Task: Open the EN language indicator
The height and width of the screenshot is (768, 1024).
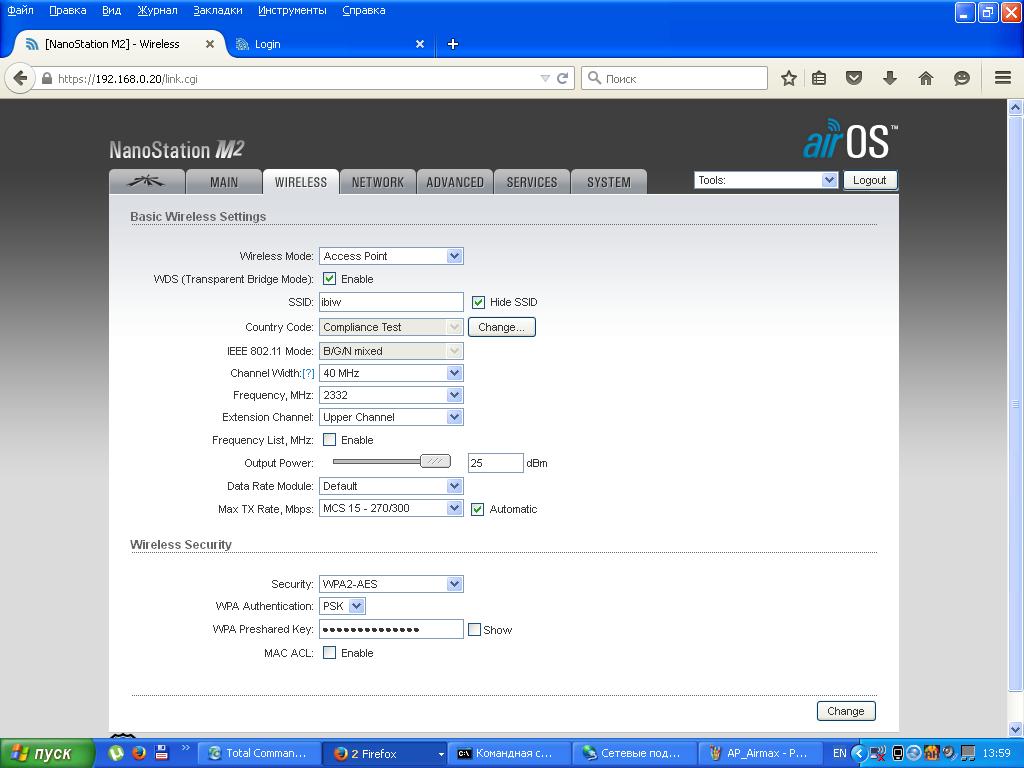Action: [x=840, y=754]
